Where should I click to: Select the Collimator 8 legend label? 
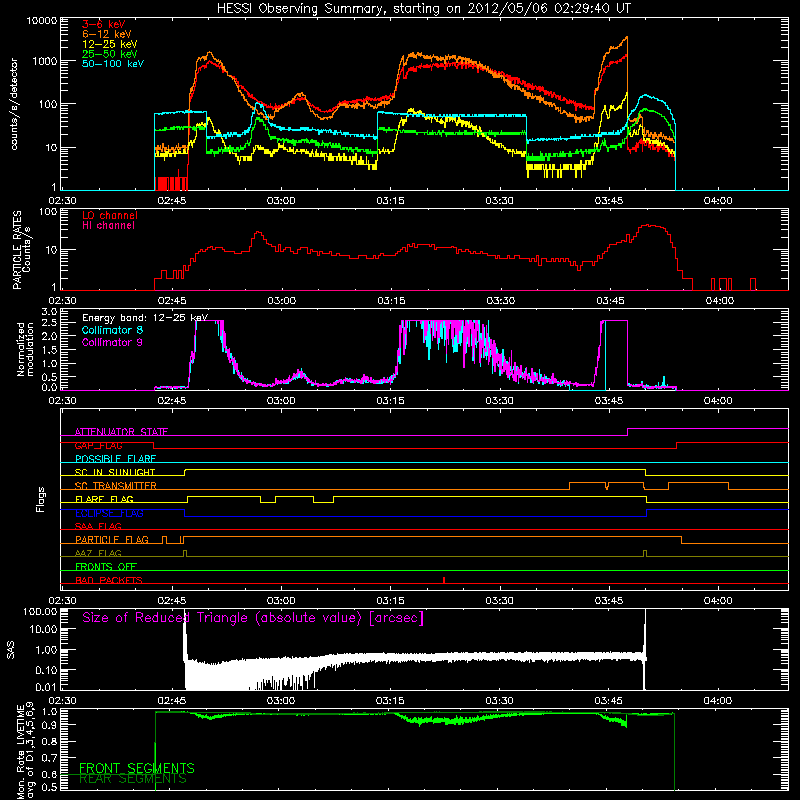tap(112, 330)
